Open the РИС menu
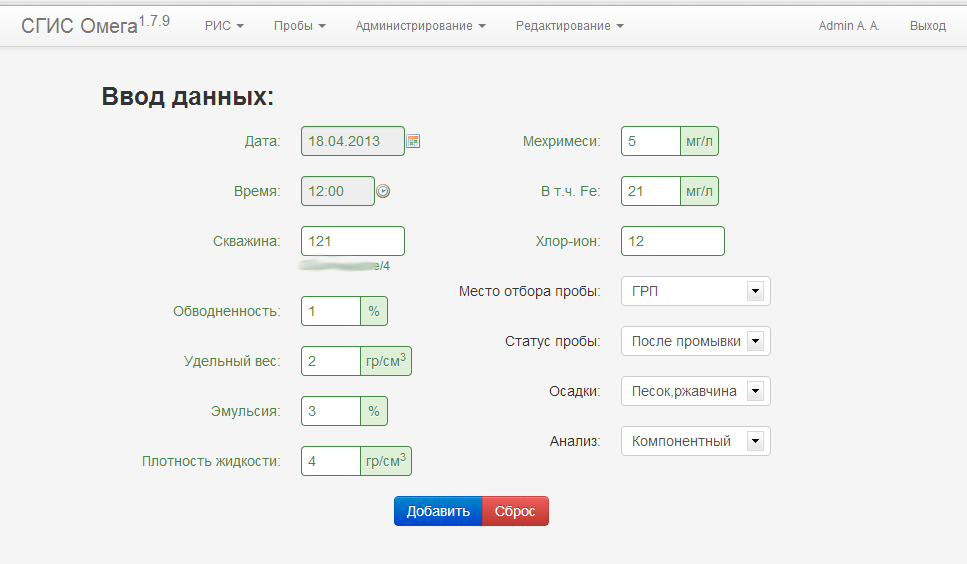 224,26
